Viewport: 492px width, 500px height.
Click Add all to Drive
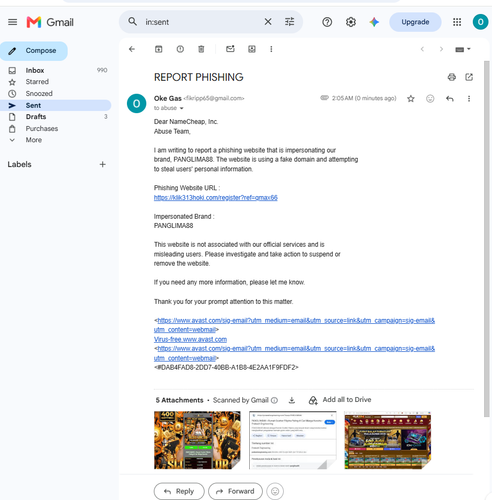pos(340,400)
